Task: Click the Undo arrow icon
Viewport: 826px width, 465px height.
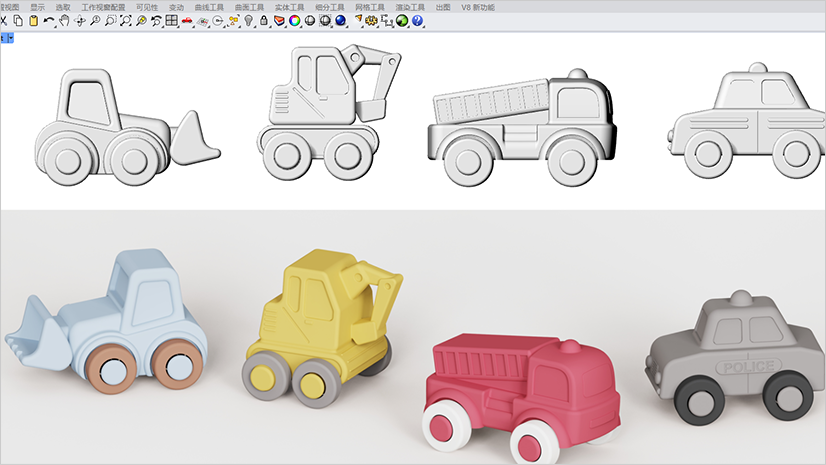Action: (48, 20)
